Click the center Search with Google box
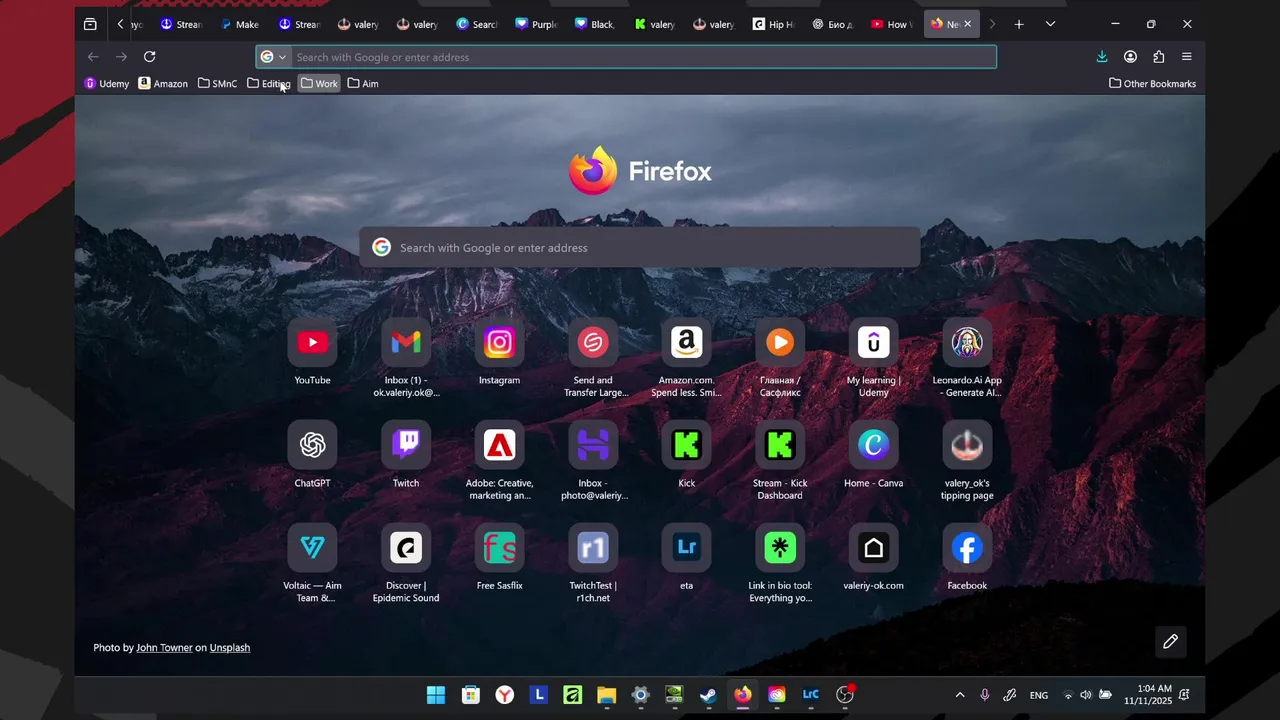 pyautogui.click(x=640, y=248)
